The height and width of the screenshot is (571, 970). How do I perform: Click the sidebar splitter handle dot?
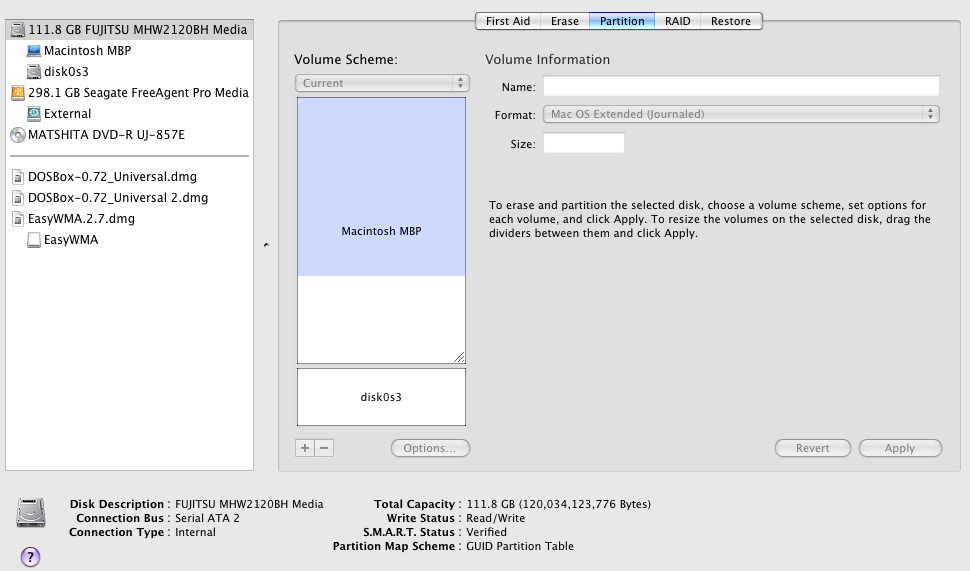[x=266, y=245]
